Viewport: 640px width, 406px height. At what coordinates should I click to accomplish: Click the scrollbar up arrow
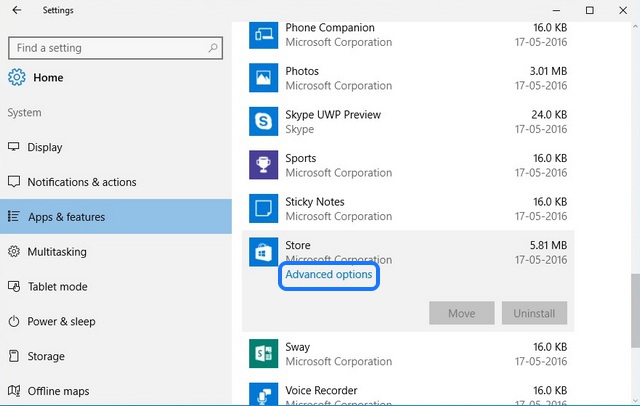pos(635,27)
